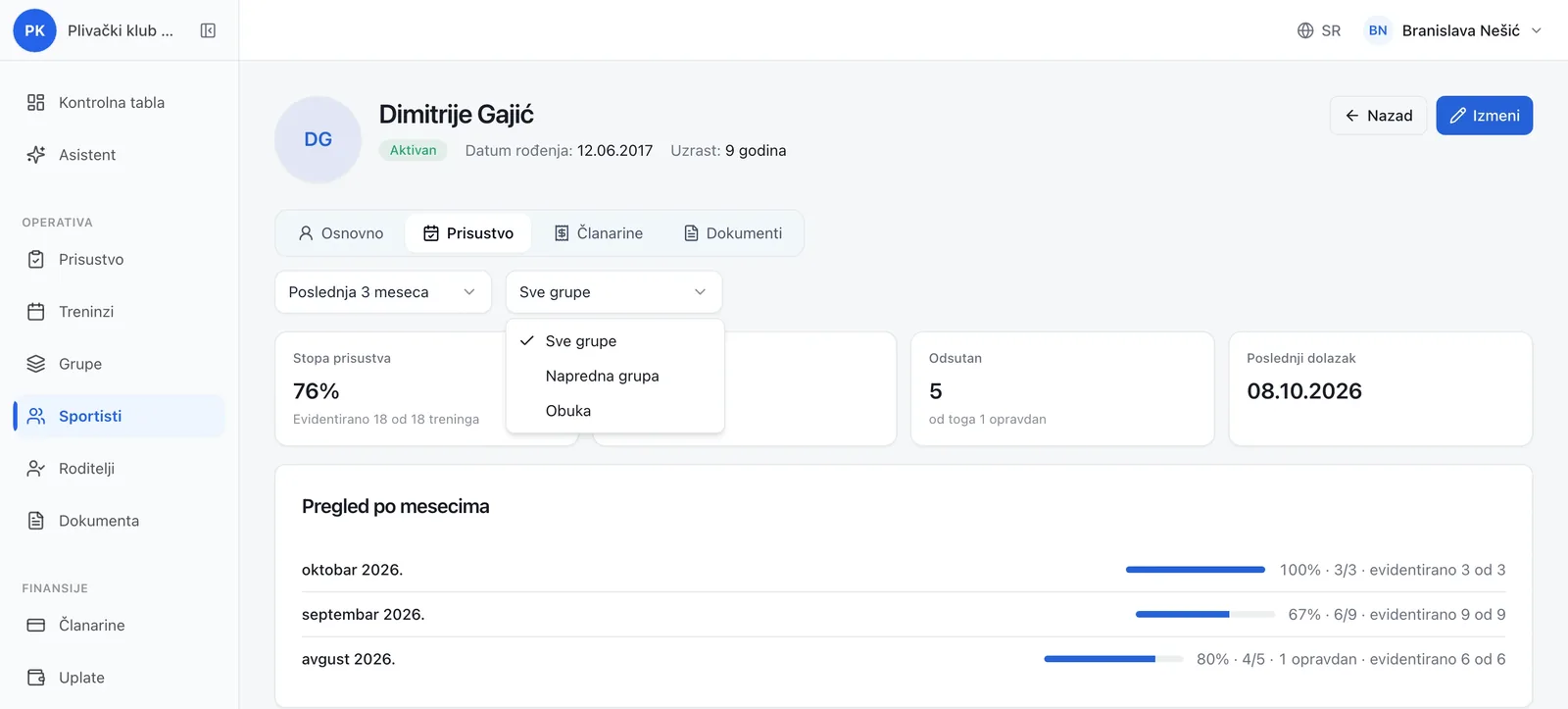Select Obuka from the dropdown list
The height and width of the screenshot is (709, 1568).
click(x=614, y=411)
